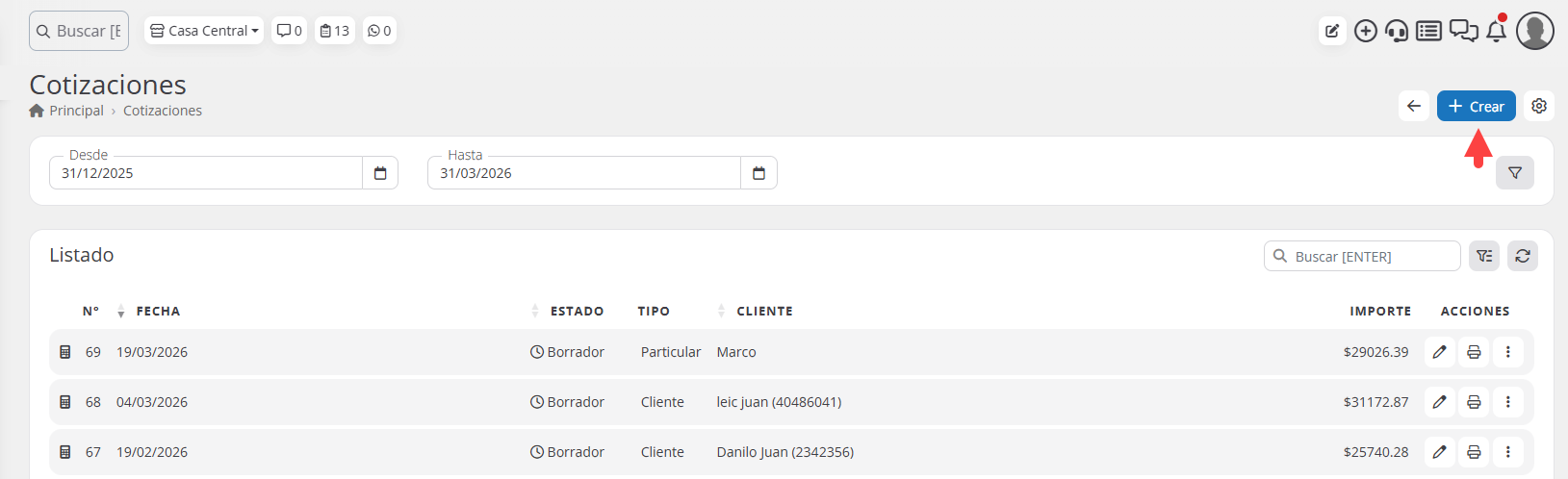Click the WhatsApp counter icon
This screenshot has height=479, width=1568.
(379, 31)
